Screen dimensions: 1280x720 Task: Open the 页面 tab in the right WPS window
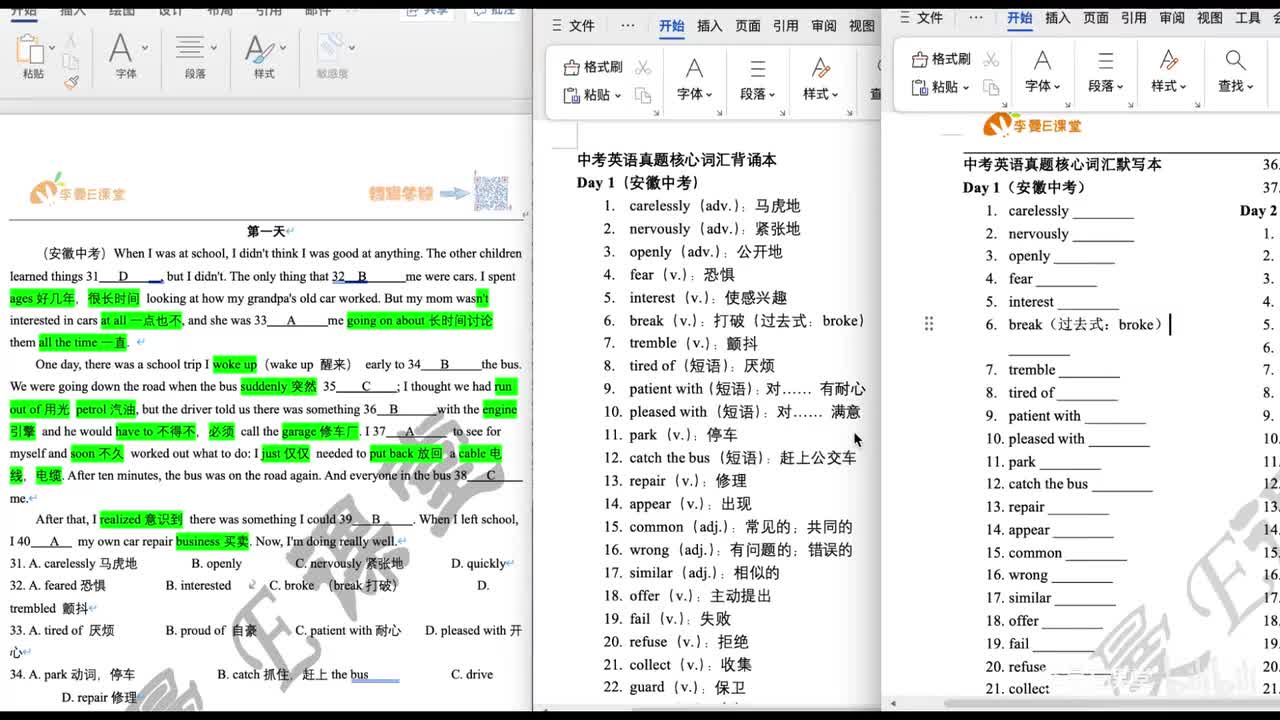[x=1096, y=18]
